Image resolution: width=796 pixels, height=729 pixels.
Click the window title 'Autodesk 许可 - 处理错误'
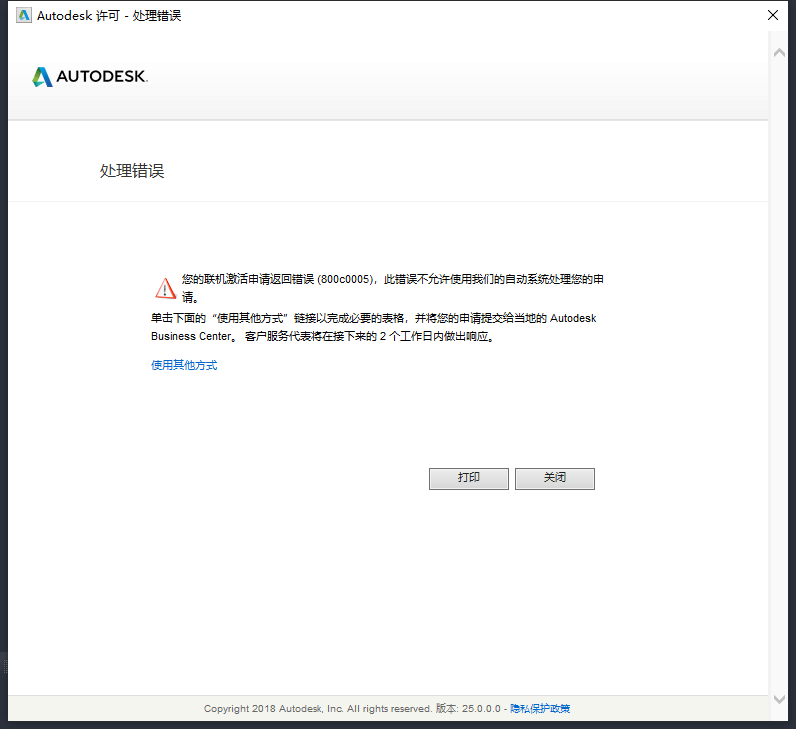pos(109,15)
